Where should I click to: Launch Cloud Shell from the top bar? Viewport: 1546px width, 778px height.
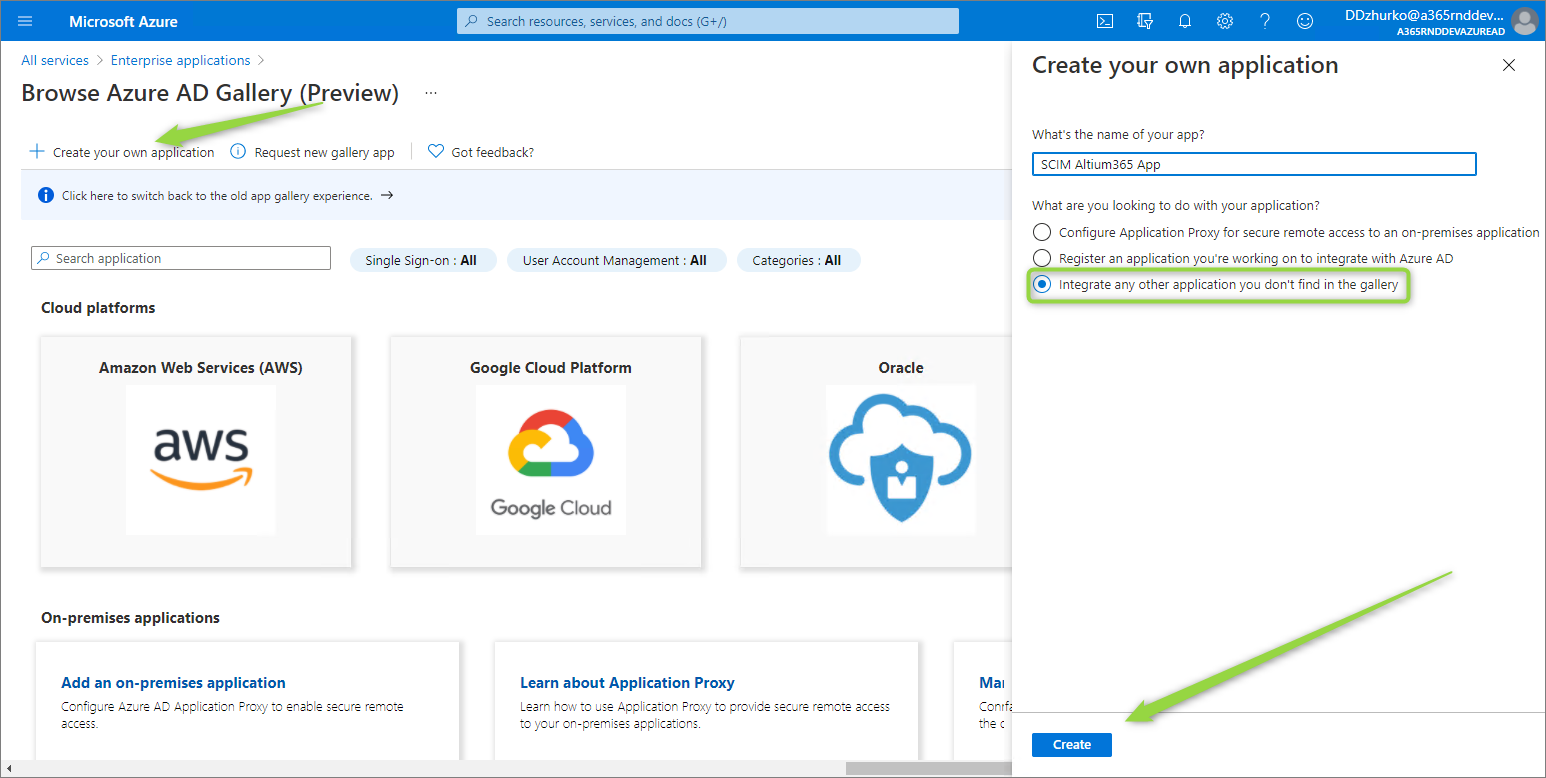click(1105, 21)
